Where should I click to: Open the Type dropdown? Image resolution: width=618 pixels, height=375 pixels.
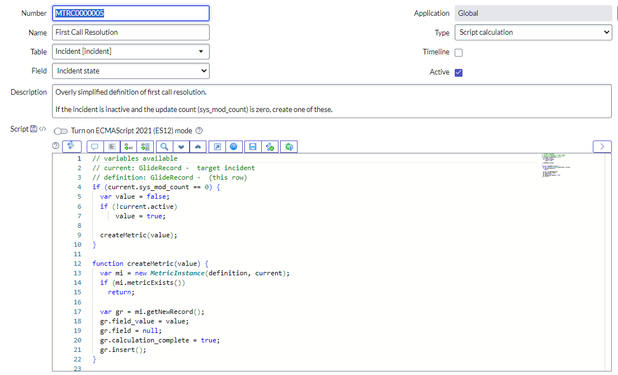(533, 32)
